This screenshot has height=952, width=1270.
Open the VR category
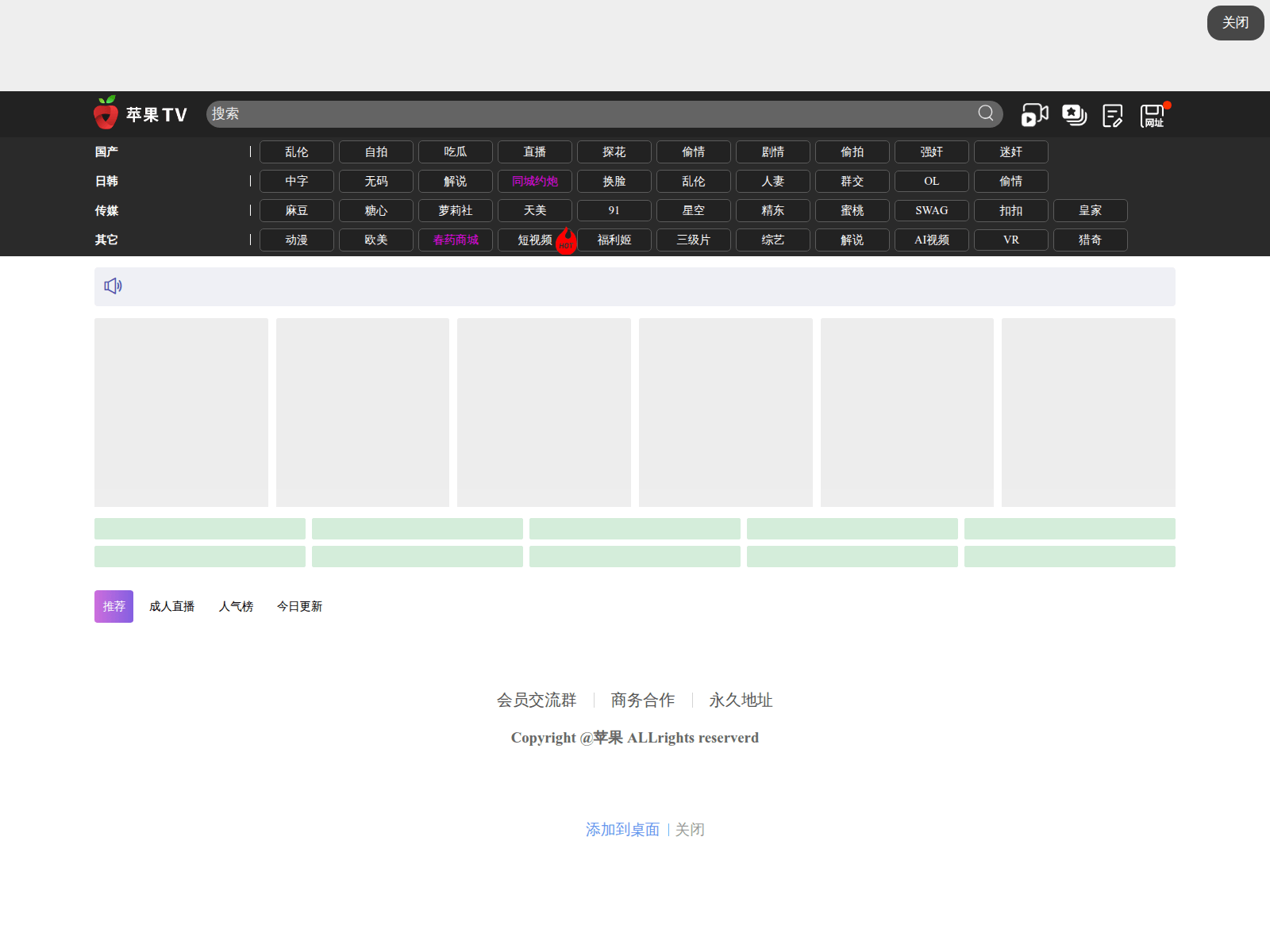coord(1011,240)
